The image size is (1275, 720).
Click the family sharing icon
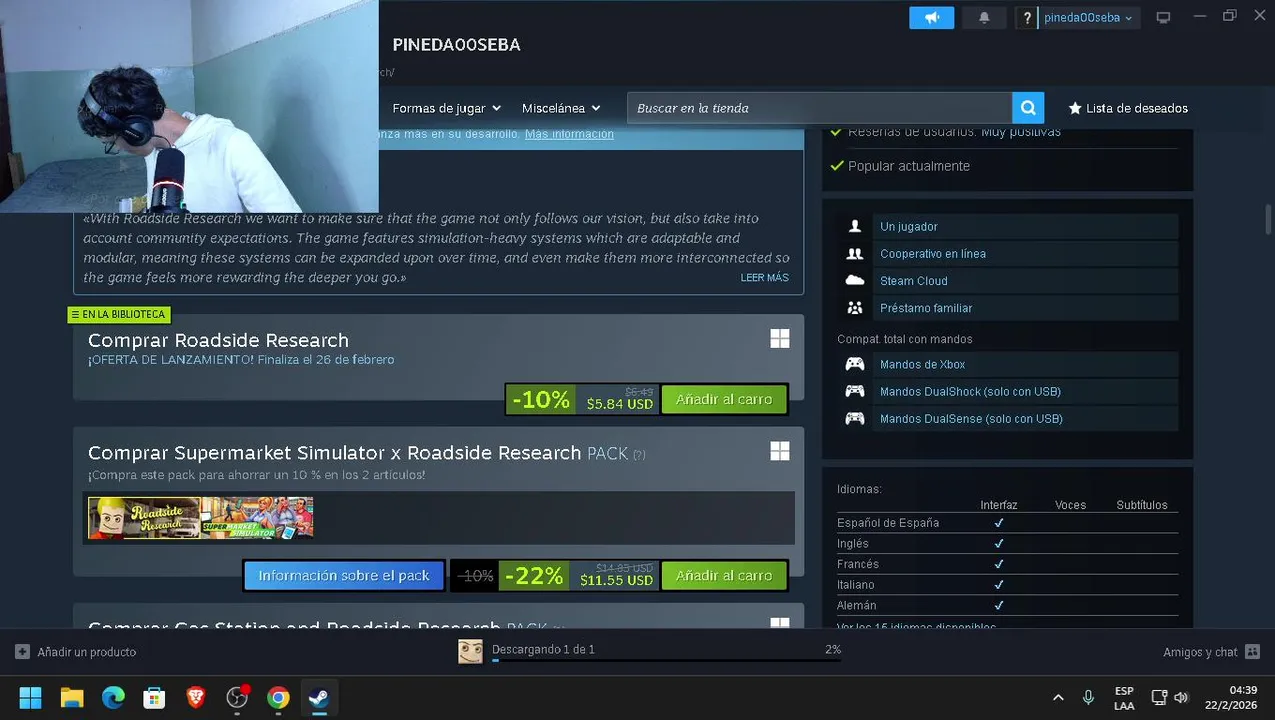pyautogui.click(x=854, y=308)
